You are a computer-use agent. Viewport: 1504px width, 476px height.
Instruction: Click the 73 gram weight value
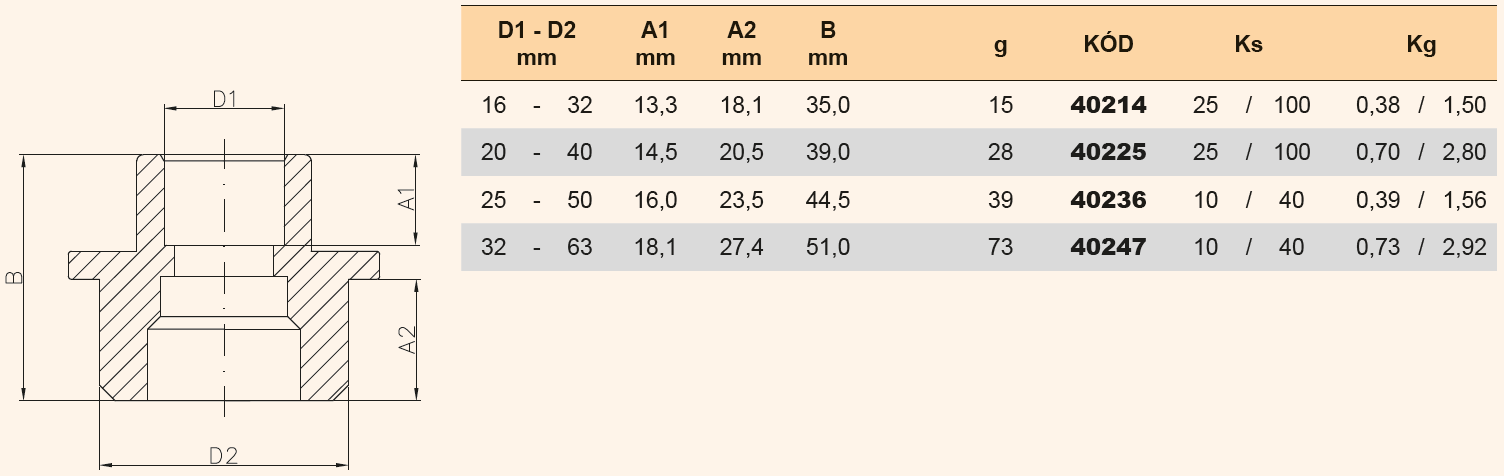(1000, 247)
